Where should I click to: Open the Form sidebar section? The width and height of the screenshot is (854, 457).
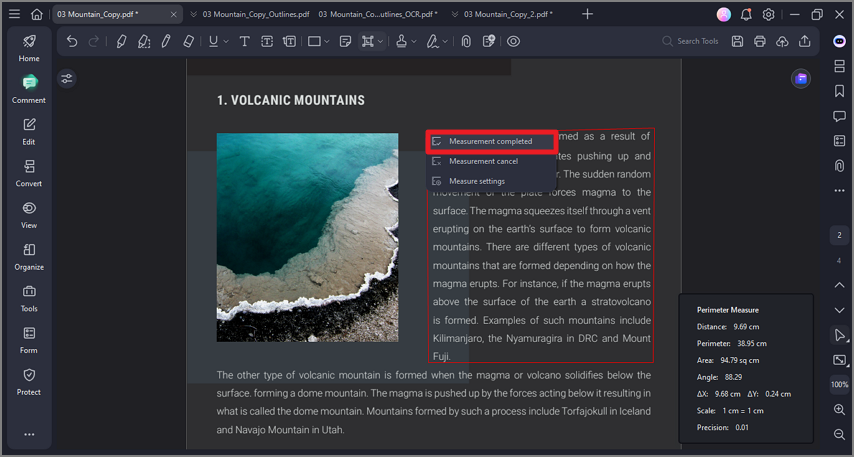[x=29, y=340]
